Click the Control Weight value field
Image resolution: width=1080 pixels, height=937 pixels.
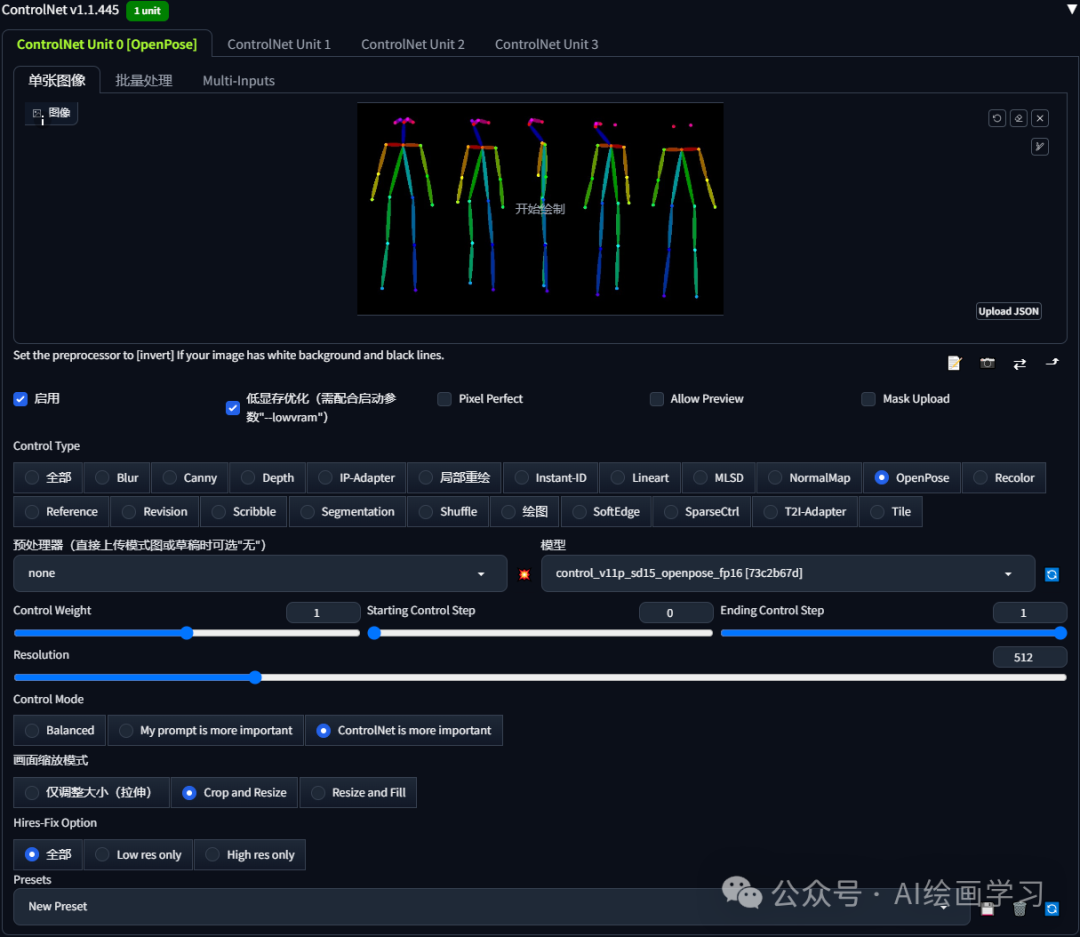(x=323, y=612)
